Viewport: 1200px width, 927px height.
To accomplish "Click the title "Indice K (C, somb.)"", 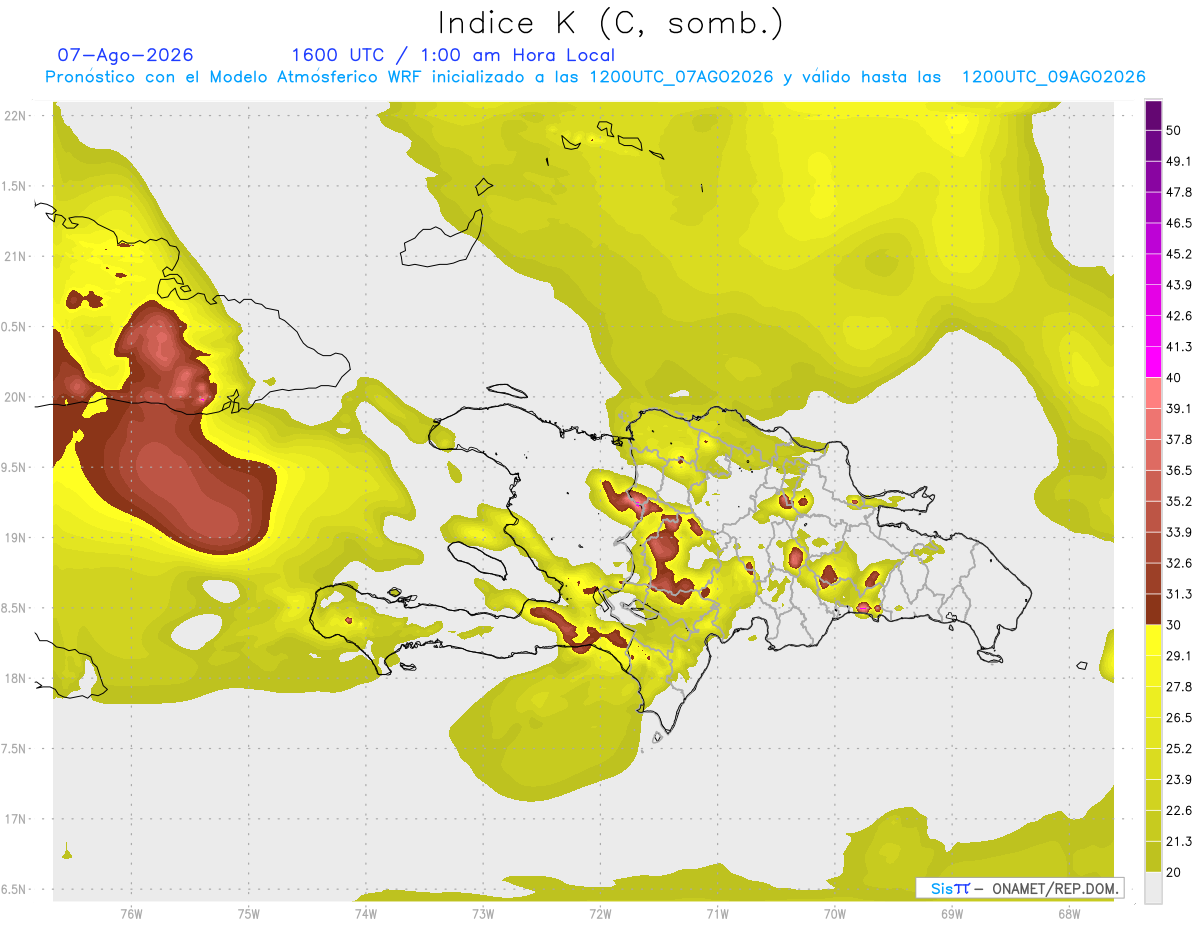I will pos(610,23).
